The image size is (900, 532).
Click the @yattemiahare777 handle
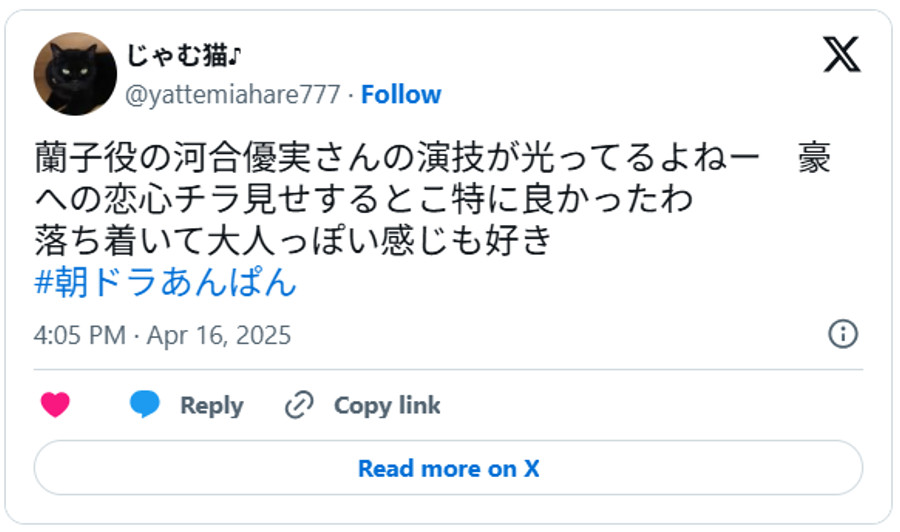[234, 95]
